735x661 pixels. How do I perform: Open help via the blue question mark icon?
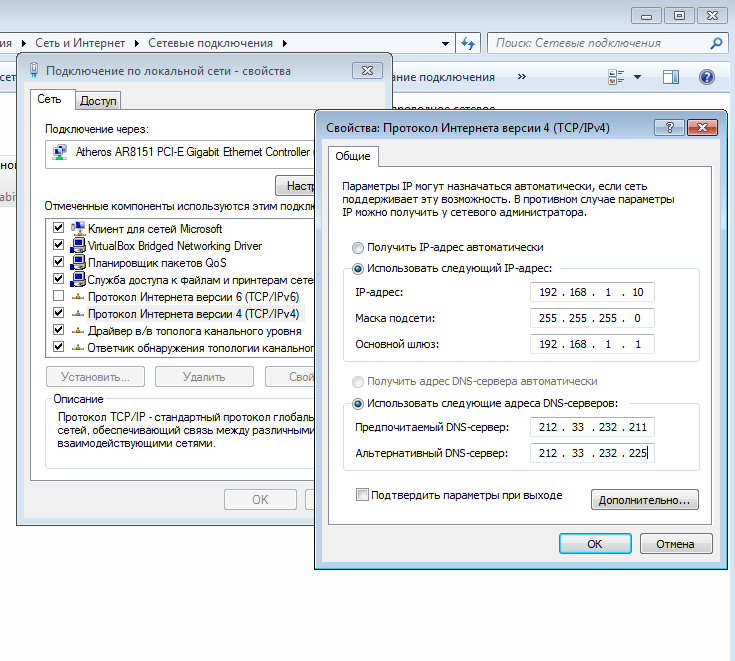click(x=707, y=77)
